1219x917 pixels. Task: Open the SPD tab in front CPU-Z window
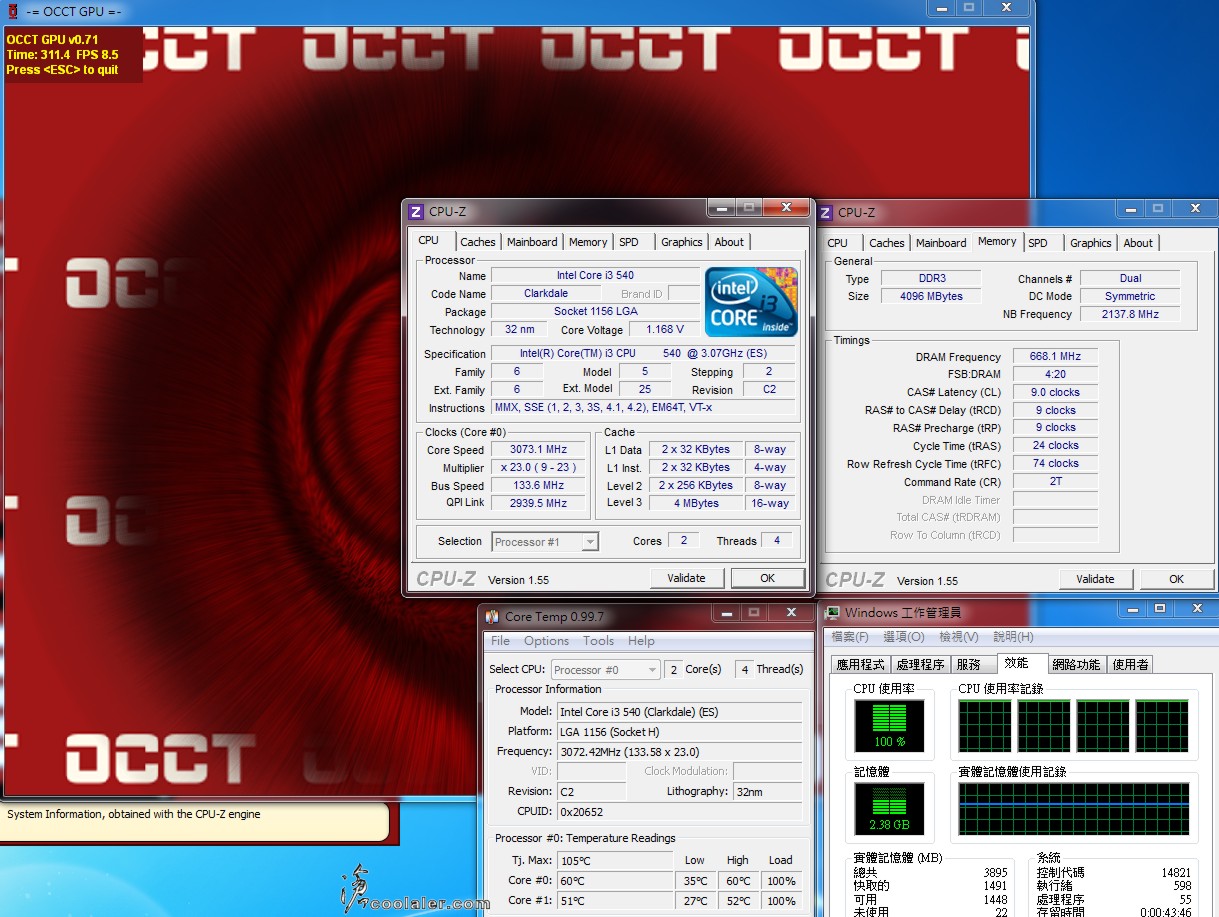629,242
